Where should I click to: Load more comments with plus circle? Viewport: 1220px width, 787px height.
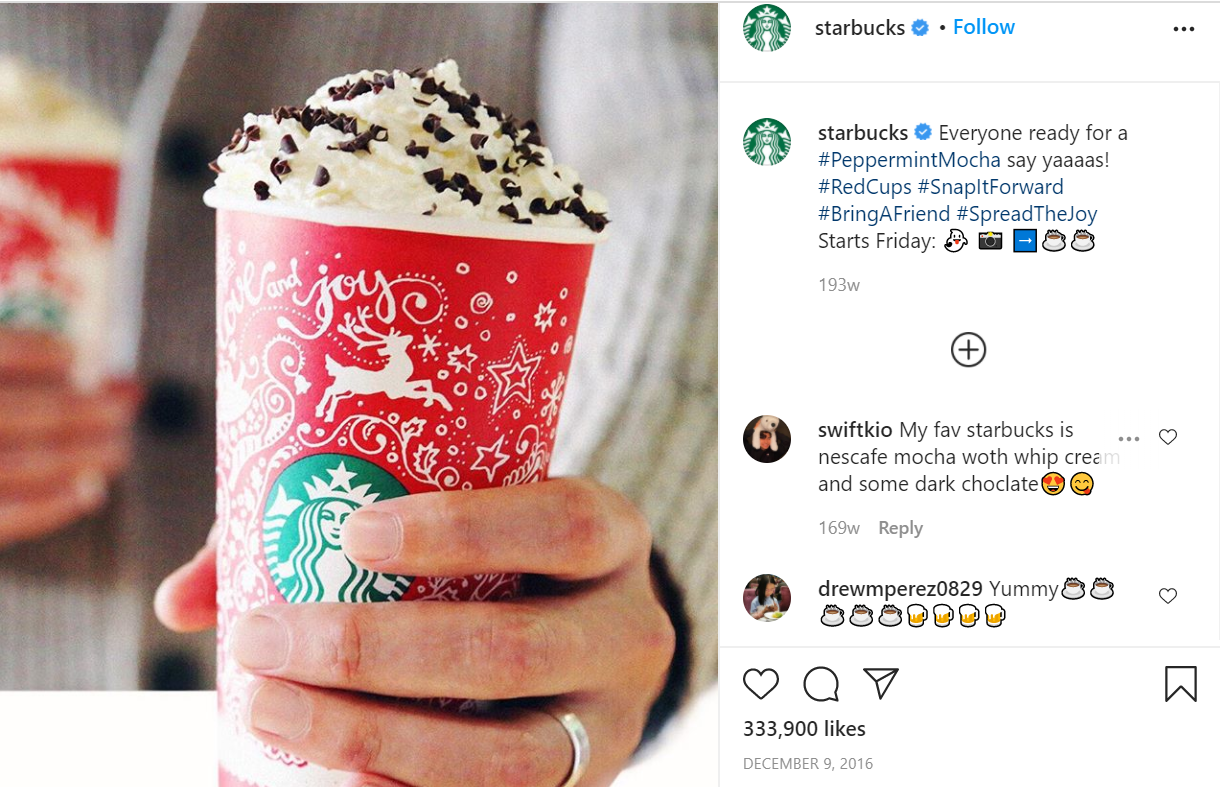(x=968, y=349)
